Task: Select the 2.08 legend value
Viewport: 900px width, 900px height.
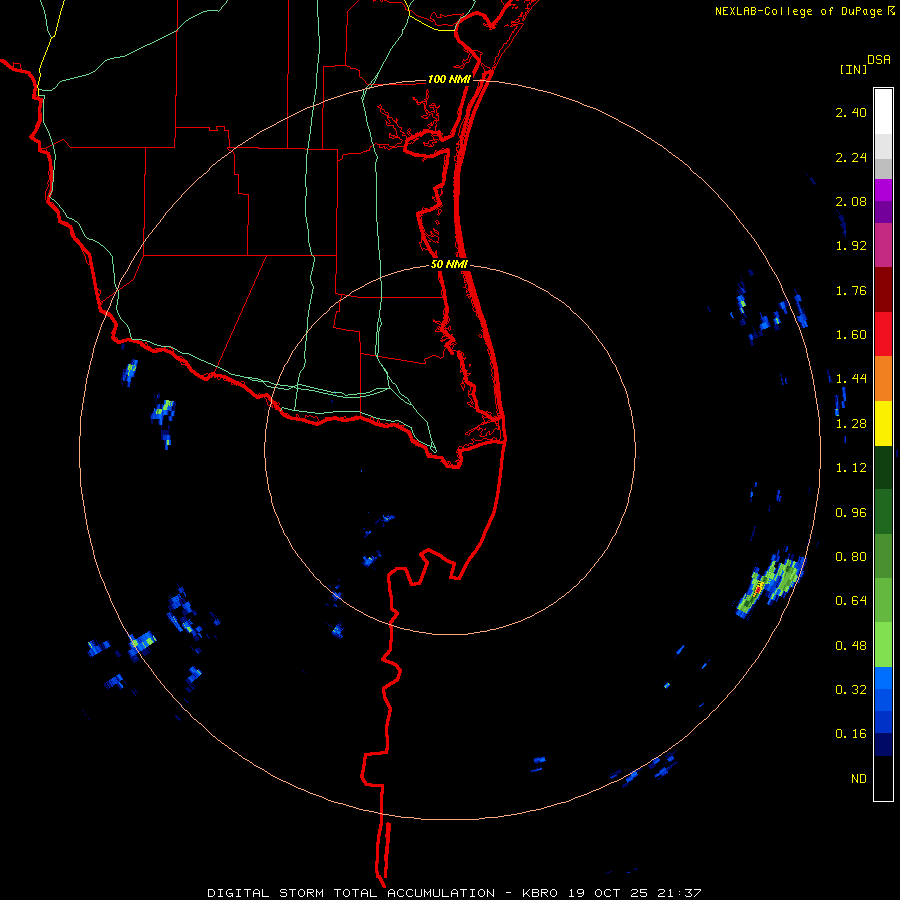Action: 851,201
